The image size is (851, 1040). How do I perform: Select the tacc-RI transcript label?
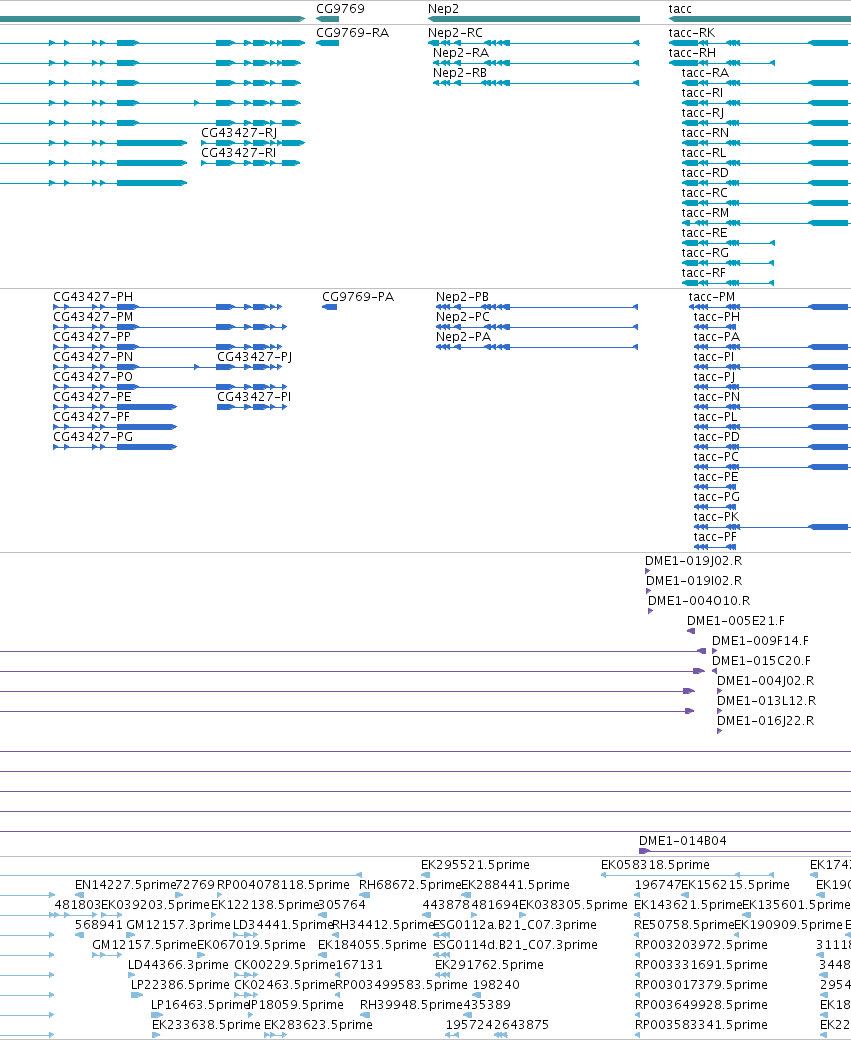pyautogui.click(x=702, y=92)
